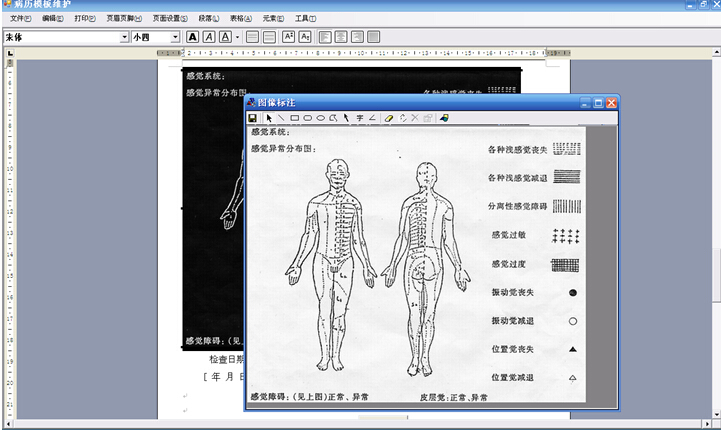Align text left
Viewport: 721px width, 430px height.
[325, 37]
